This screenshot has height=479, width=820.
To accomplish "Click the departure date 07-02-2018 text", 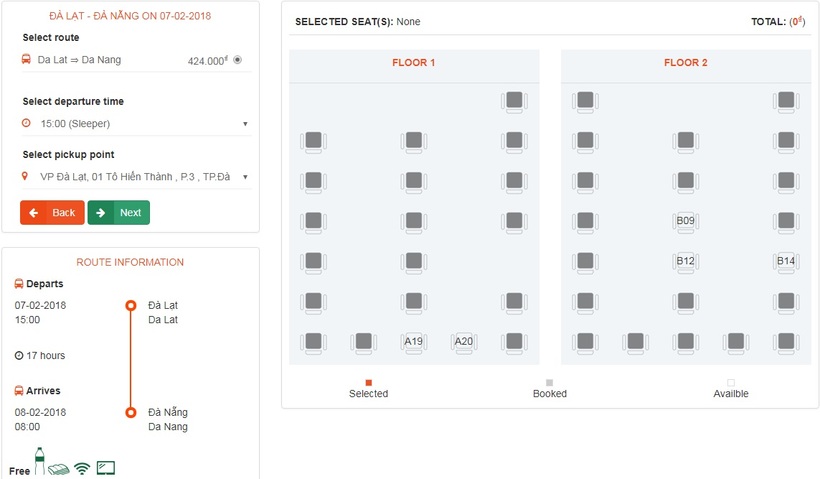I will click(40, 305).
